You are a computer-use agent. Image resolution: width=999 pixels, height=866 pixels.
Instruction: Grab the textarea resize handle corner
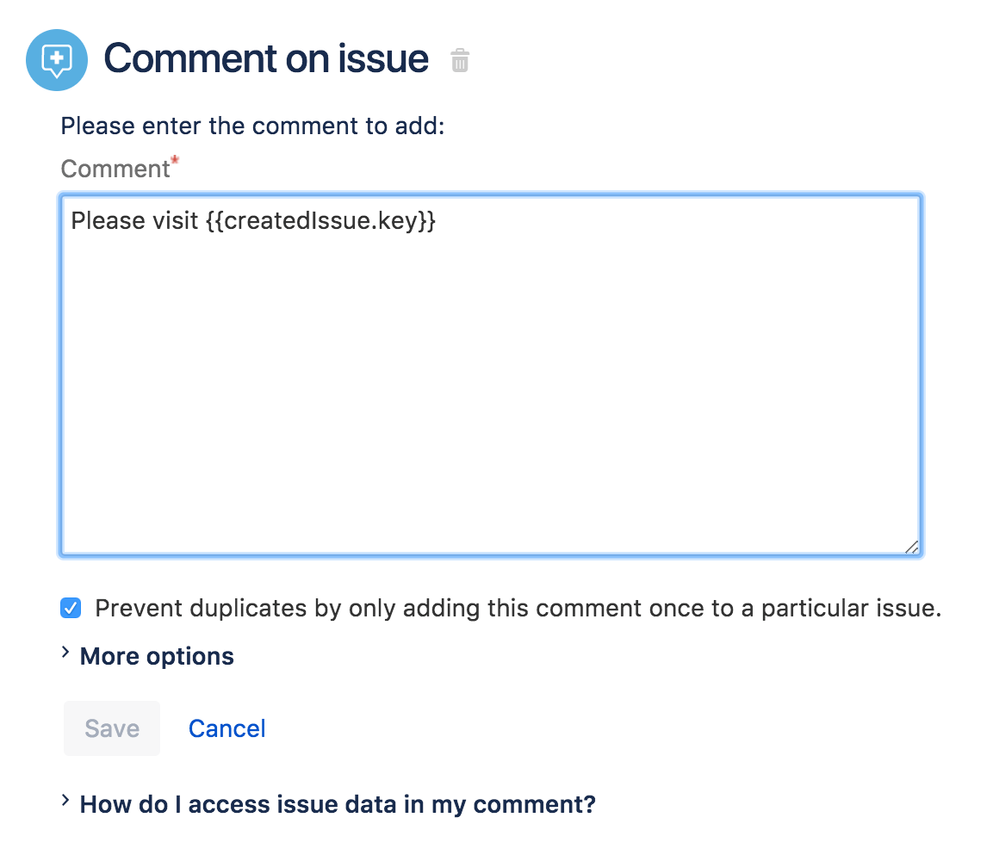coord(911,546)
